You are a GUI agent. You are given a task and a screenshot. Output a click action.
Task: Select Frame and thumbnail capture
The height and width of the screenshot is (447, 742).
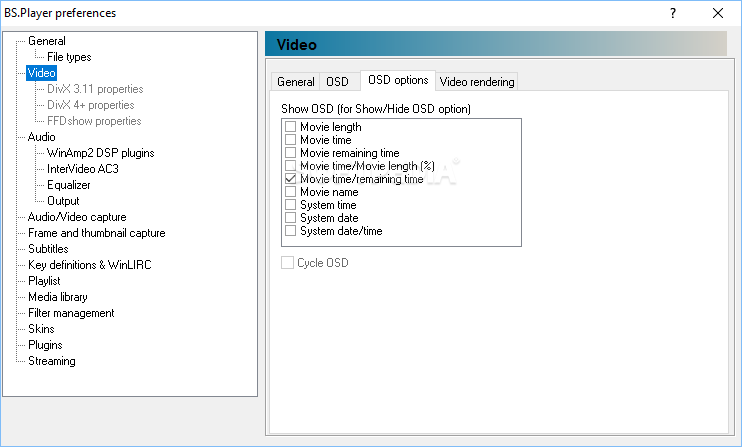coord(97,233)
